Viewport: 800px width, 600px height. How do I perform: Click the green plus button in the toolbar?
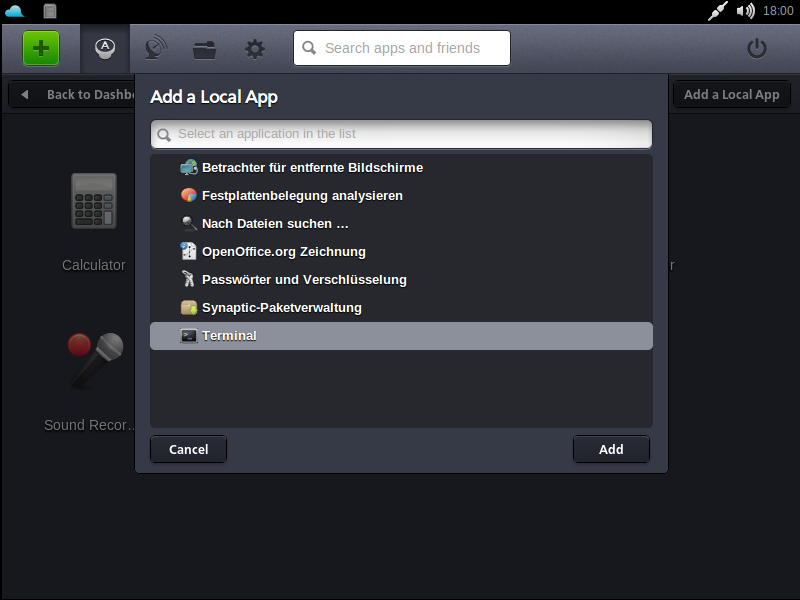click(39, 47)
